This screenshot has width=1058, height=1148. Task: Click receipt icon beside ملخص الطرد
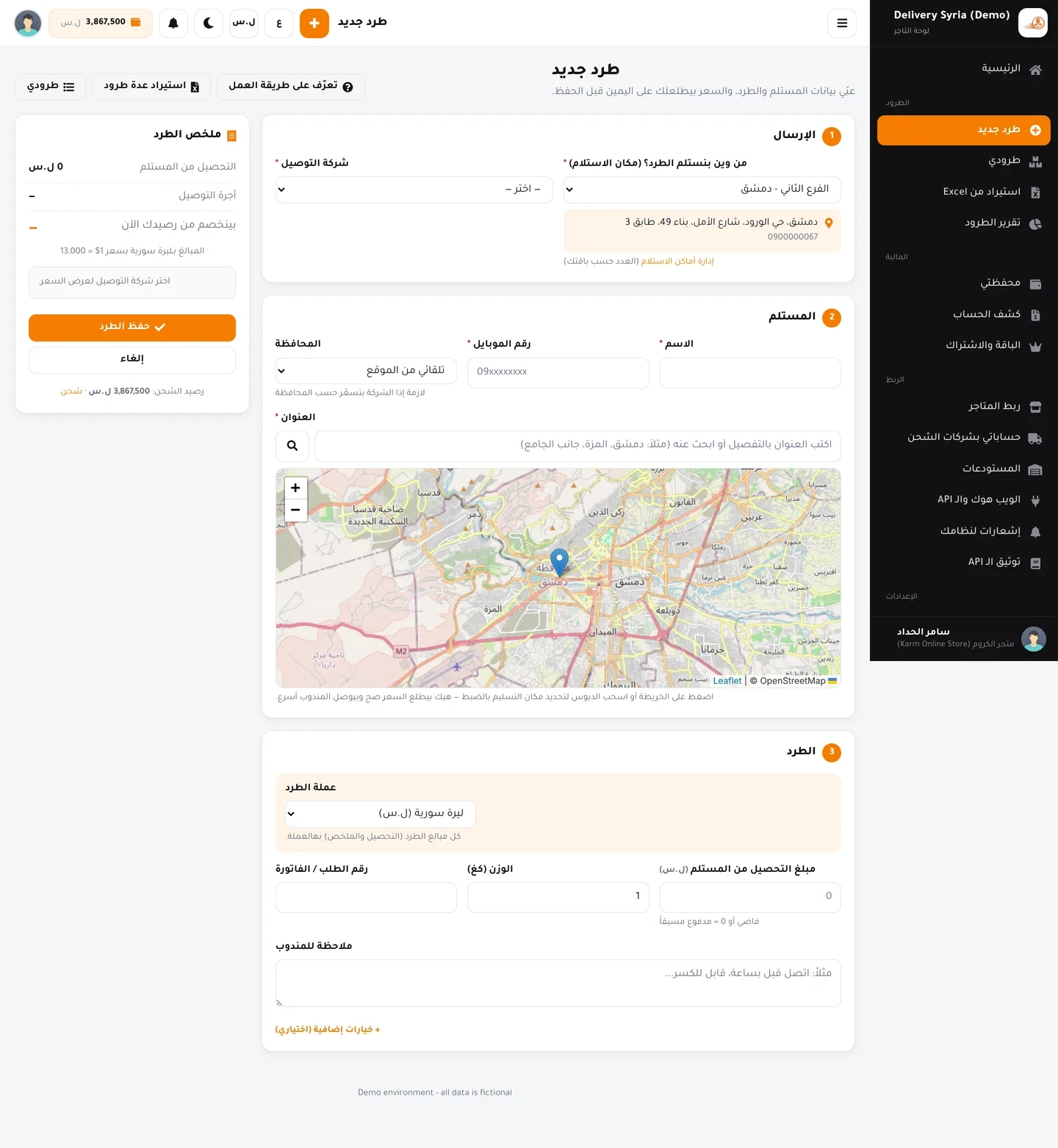(x=231, y=136)
